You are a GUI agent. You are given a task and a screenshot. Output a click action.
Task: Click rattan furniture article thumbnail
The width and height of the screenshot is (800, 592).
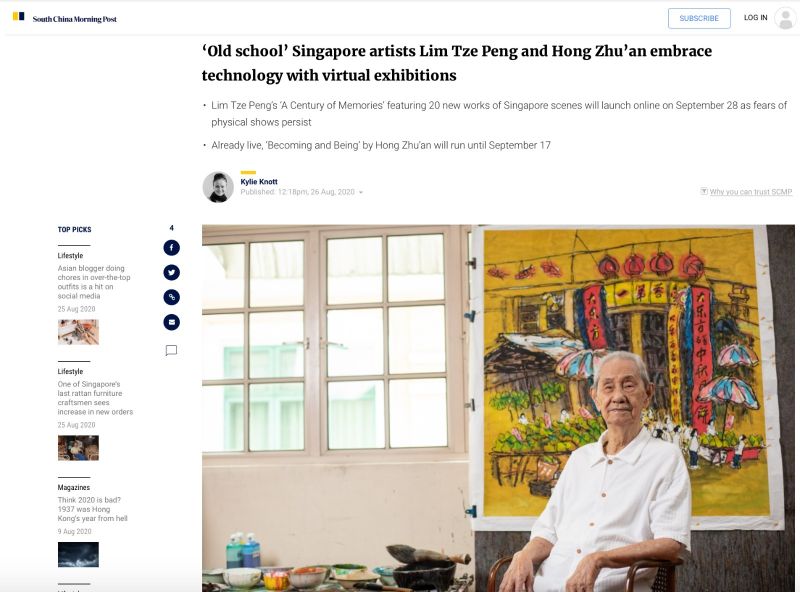pos(78,448)
